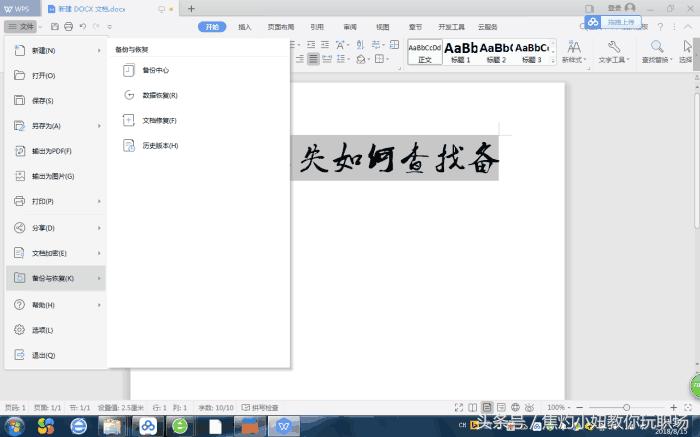700x437 pixels.
Task: Open the quick access toolbar customize dropdown
Action: coord(109,27)
